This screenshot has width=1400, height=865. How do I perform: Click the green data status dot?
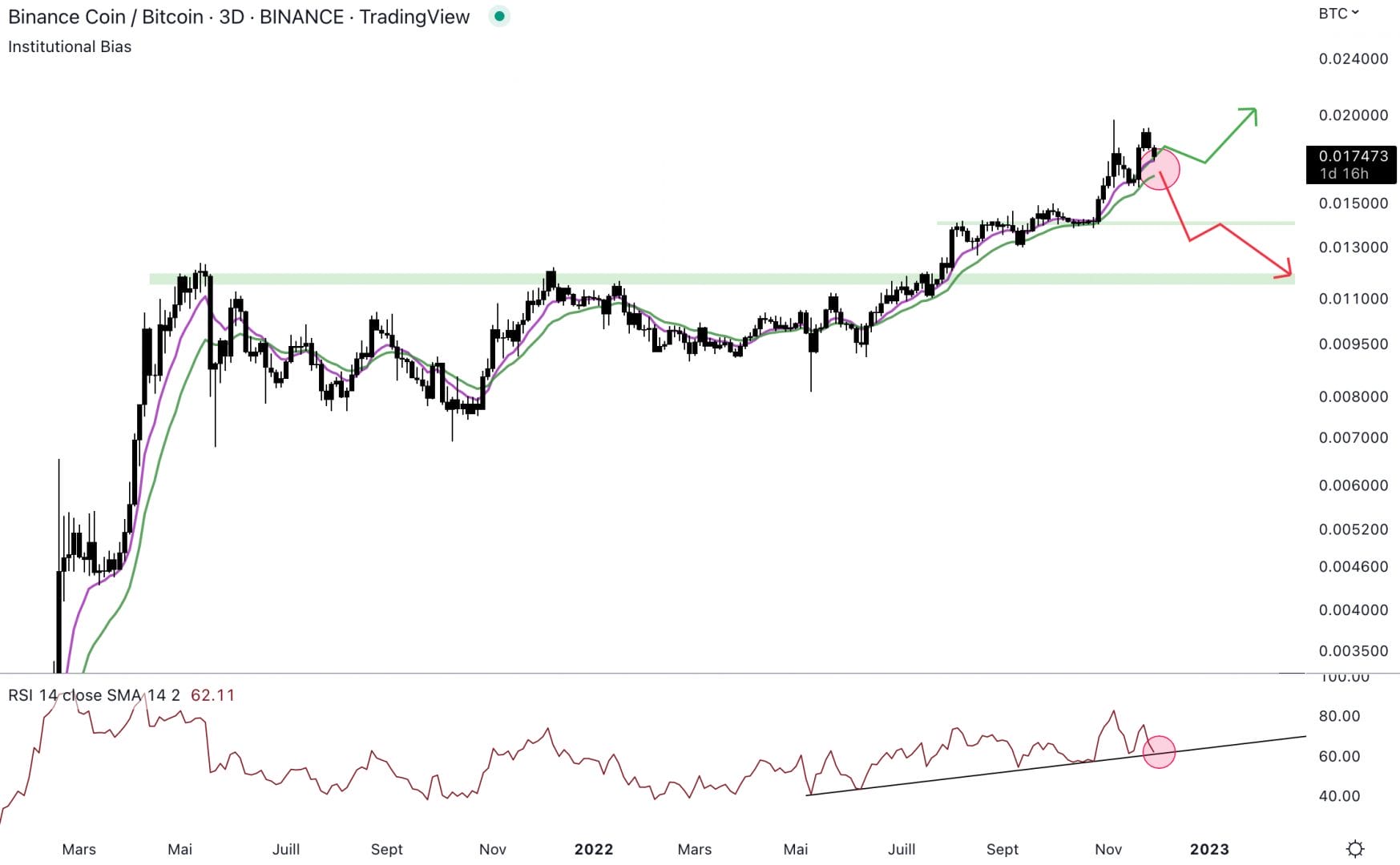[498, 16]
